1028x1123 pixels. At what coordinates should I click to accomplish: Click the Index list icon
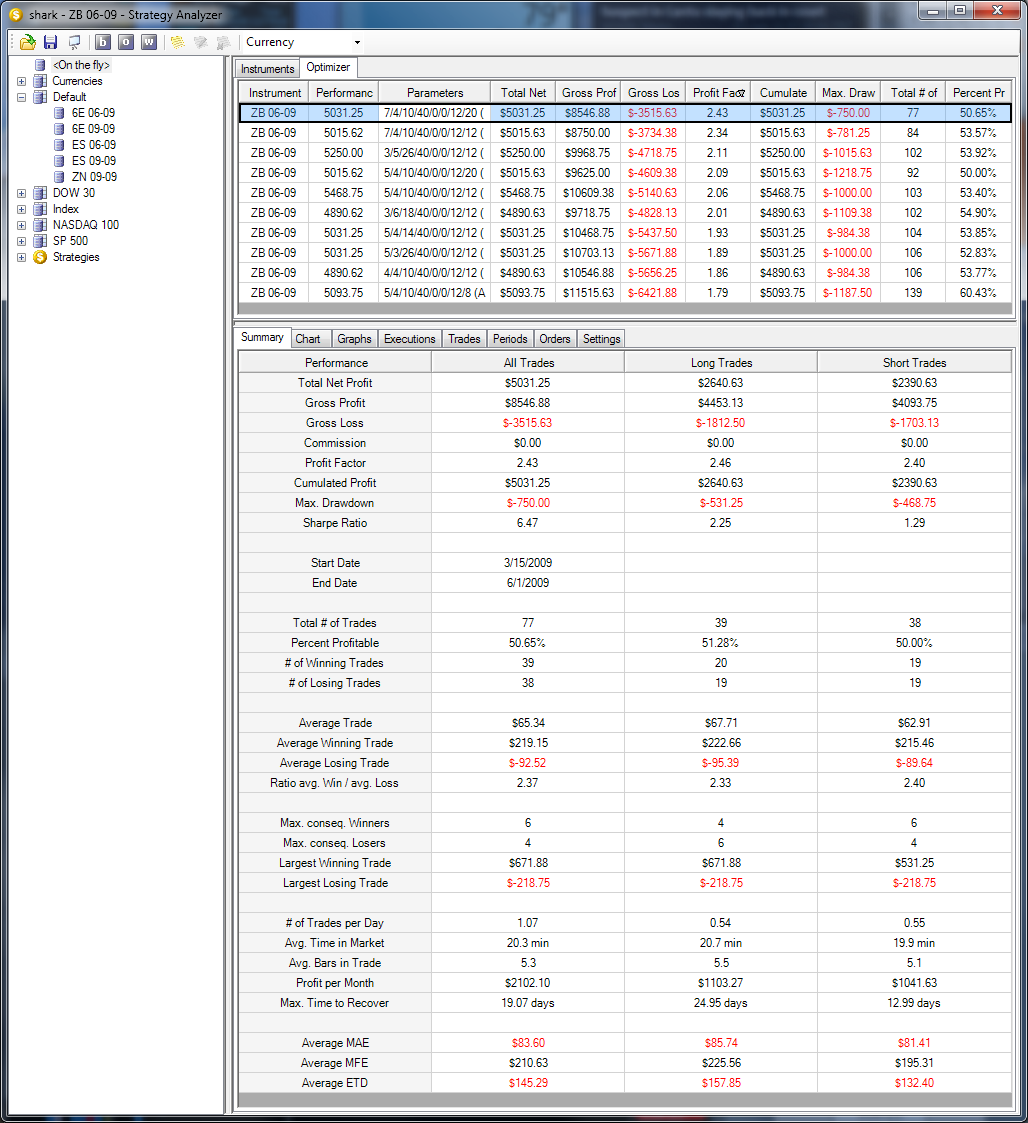coord(40,209)
